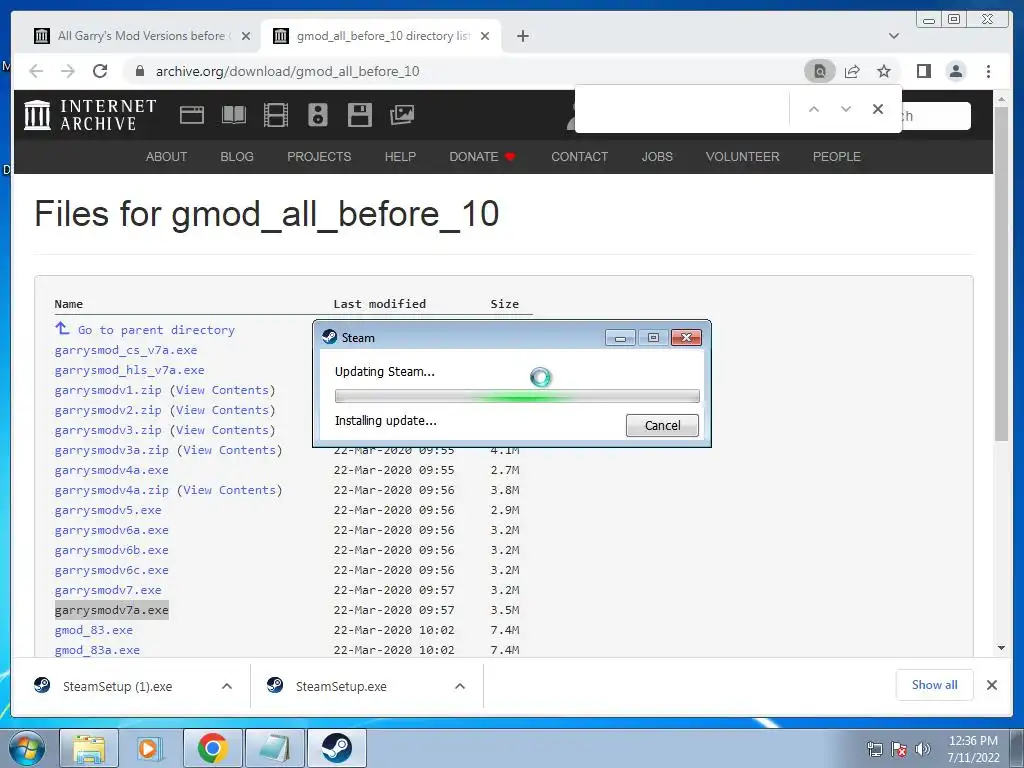This screenshot has height=768, width=1024.
Task: Click the share page icon
Action: tap(852, 71)
